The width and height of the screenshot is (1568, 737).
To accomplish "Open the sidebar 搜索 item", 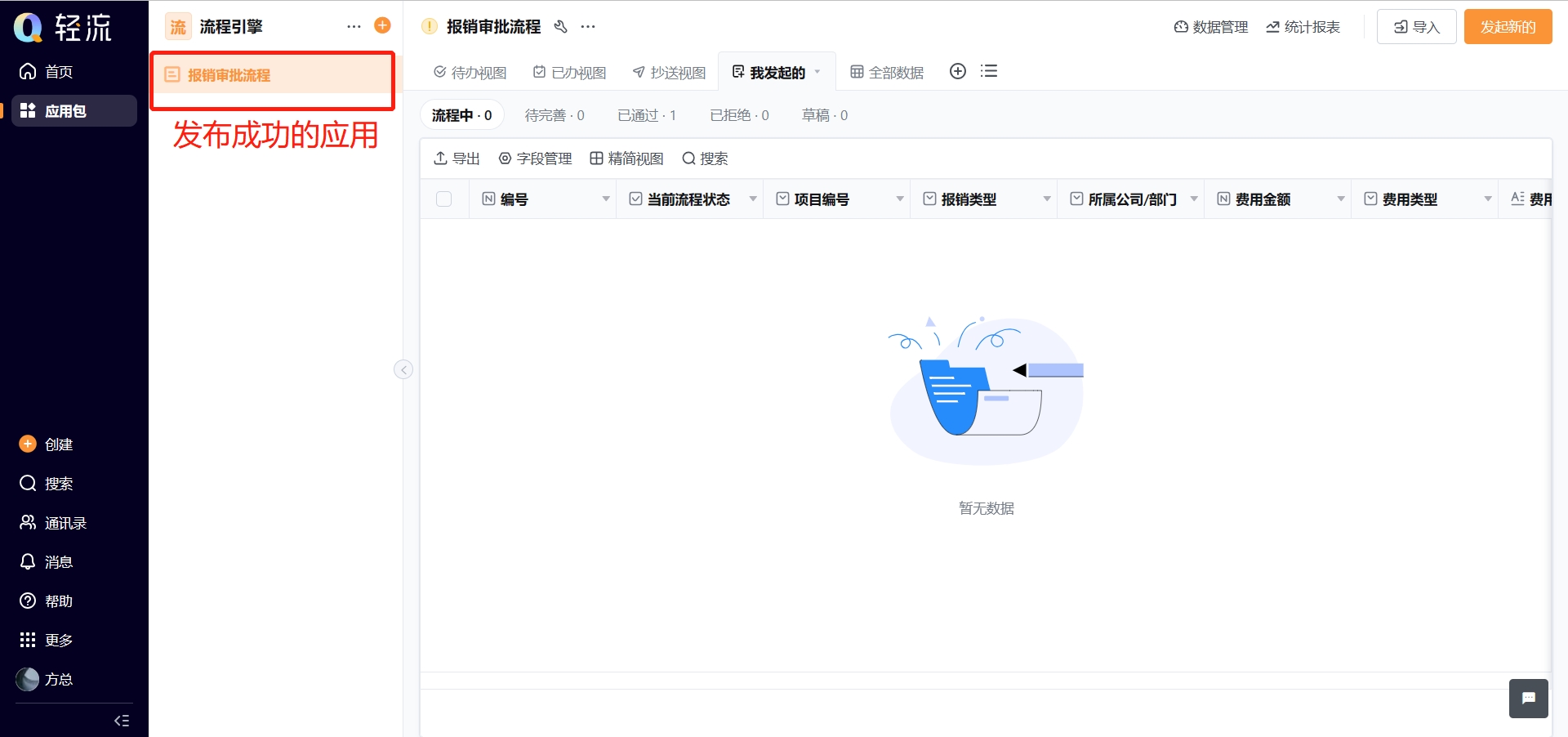I will (x=47, y=484).
